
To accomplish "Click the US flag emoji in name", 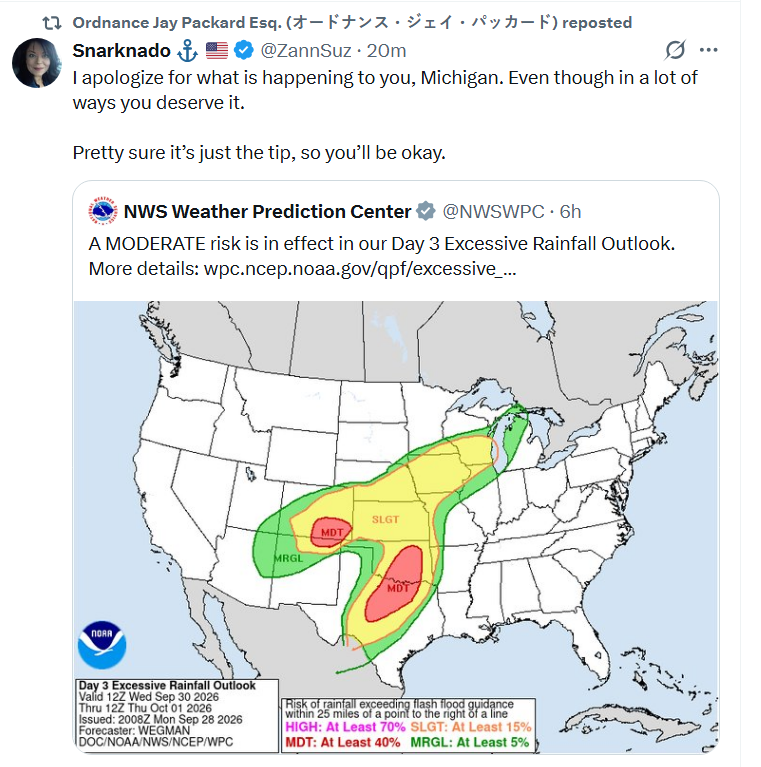I will coord(217,51).
